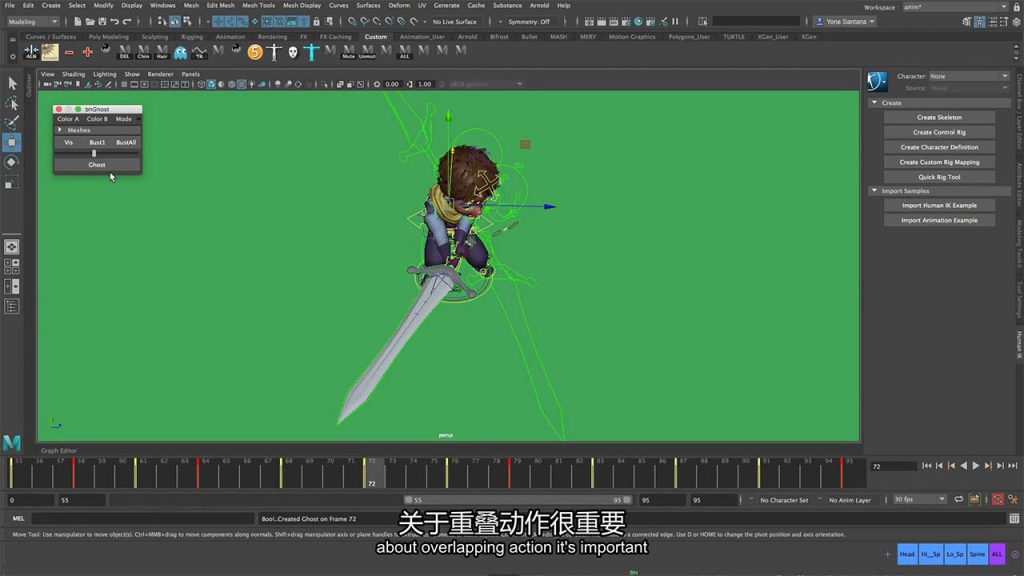Toggle the Hi_Sp selection set button
Image resolution: width=1024 pixels, height=576 pixels.
click(x=930, y=554)
